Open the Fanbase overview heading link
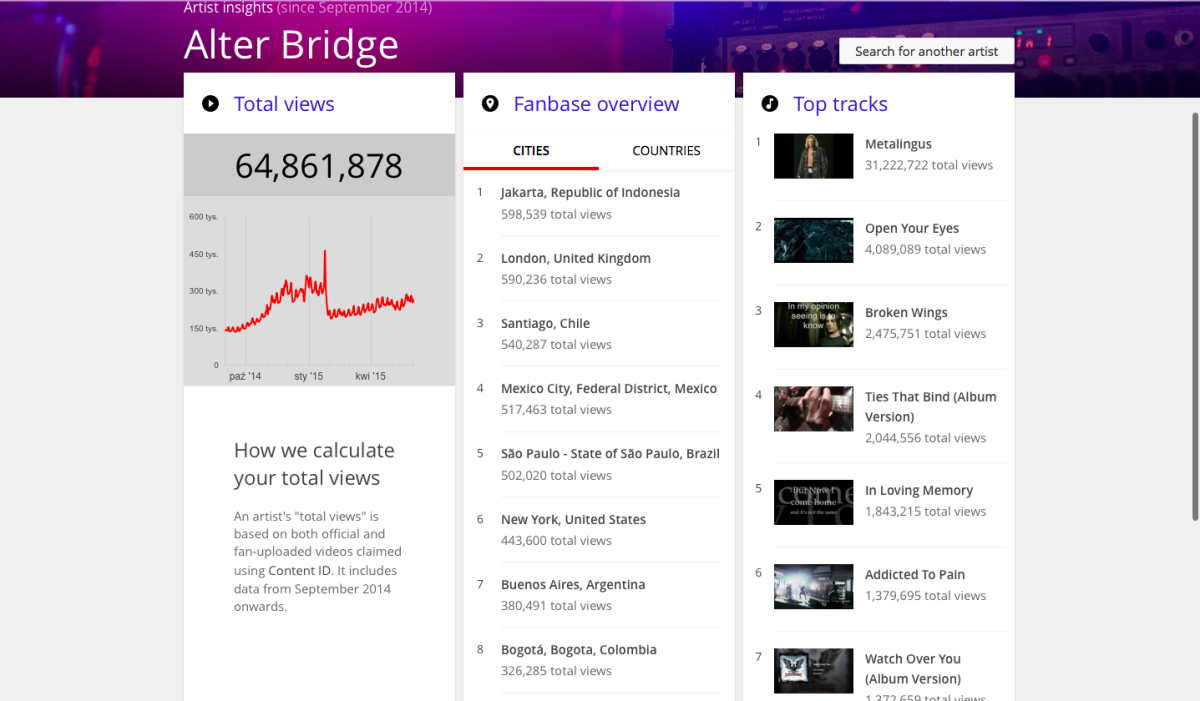The image size is (1200, 701). click(596, 104)
